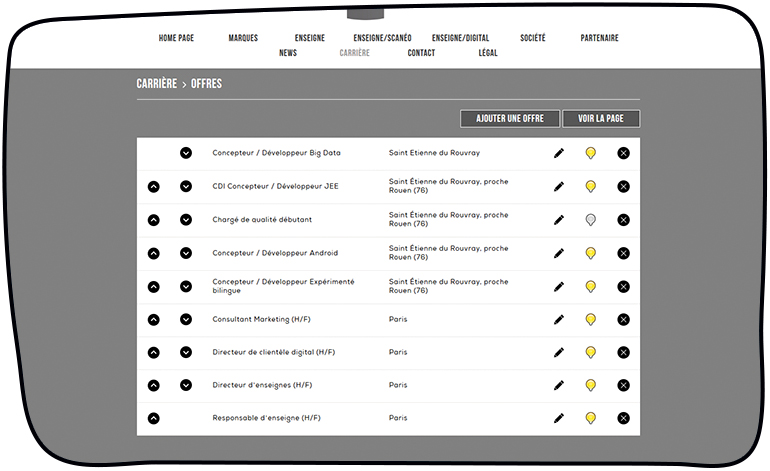Toggle lightbulb of Concepteur / Développeur Android
The height and width of the screenshot is (471, 770).
tap(591, 254)
